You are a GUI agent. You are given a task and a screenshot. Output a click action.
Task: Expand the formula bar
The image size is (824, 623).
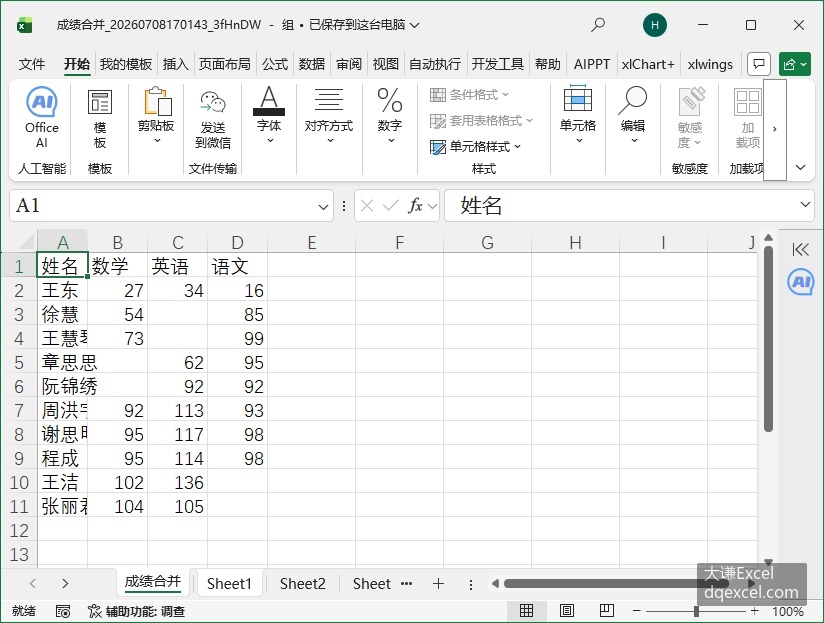pyautogui.click(x=805, y=205)
